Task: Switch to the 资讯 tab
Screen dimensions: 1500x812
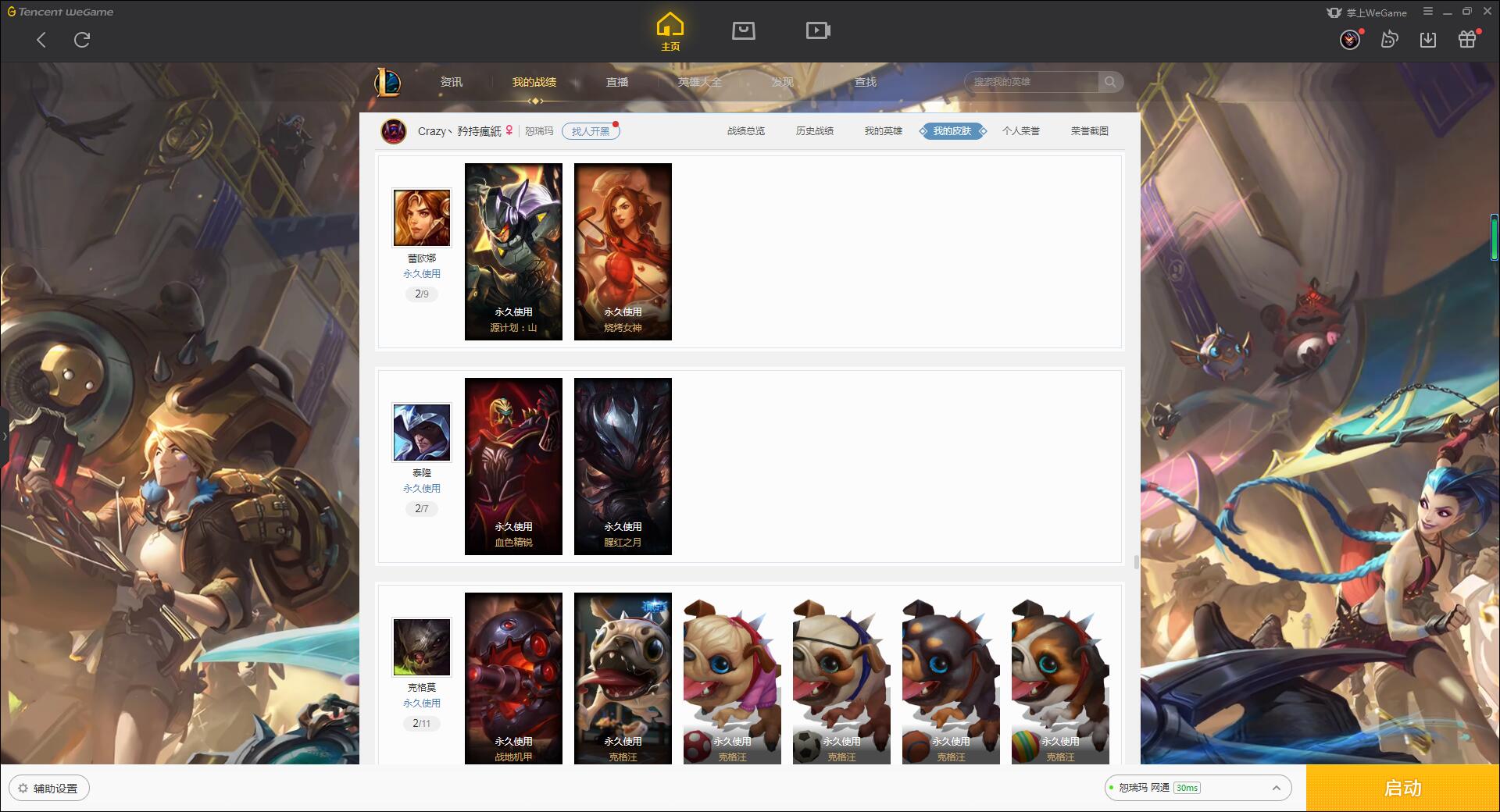Action: [x=452, y=82]
